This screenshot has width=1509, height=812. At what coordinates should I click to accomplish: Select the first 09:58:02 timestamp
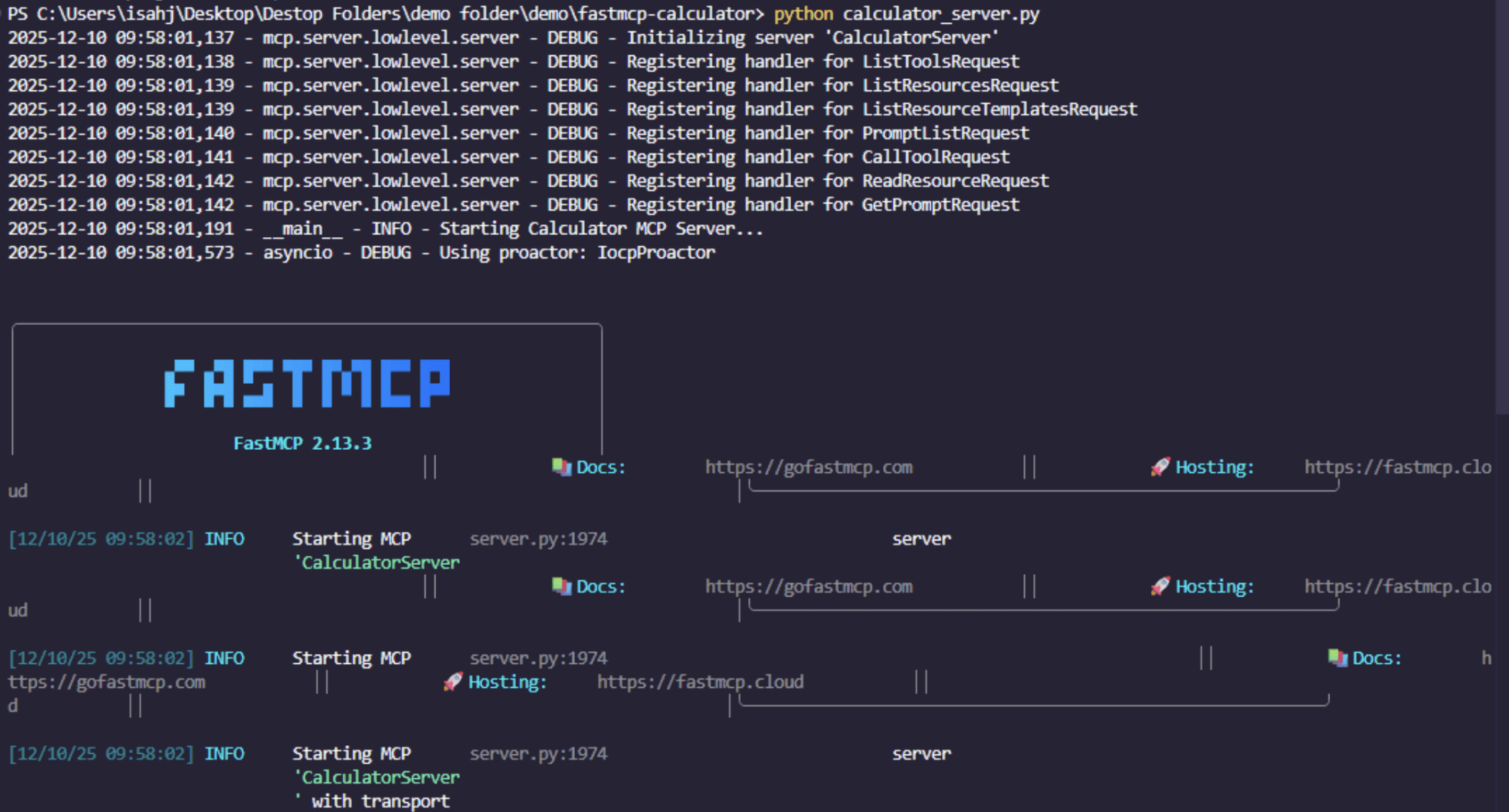100,538
